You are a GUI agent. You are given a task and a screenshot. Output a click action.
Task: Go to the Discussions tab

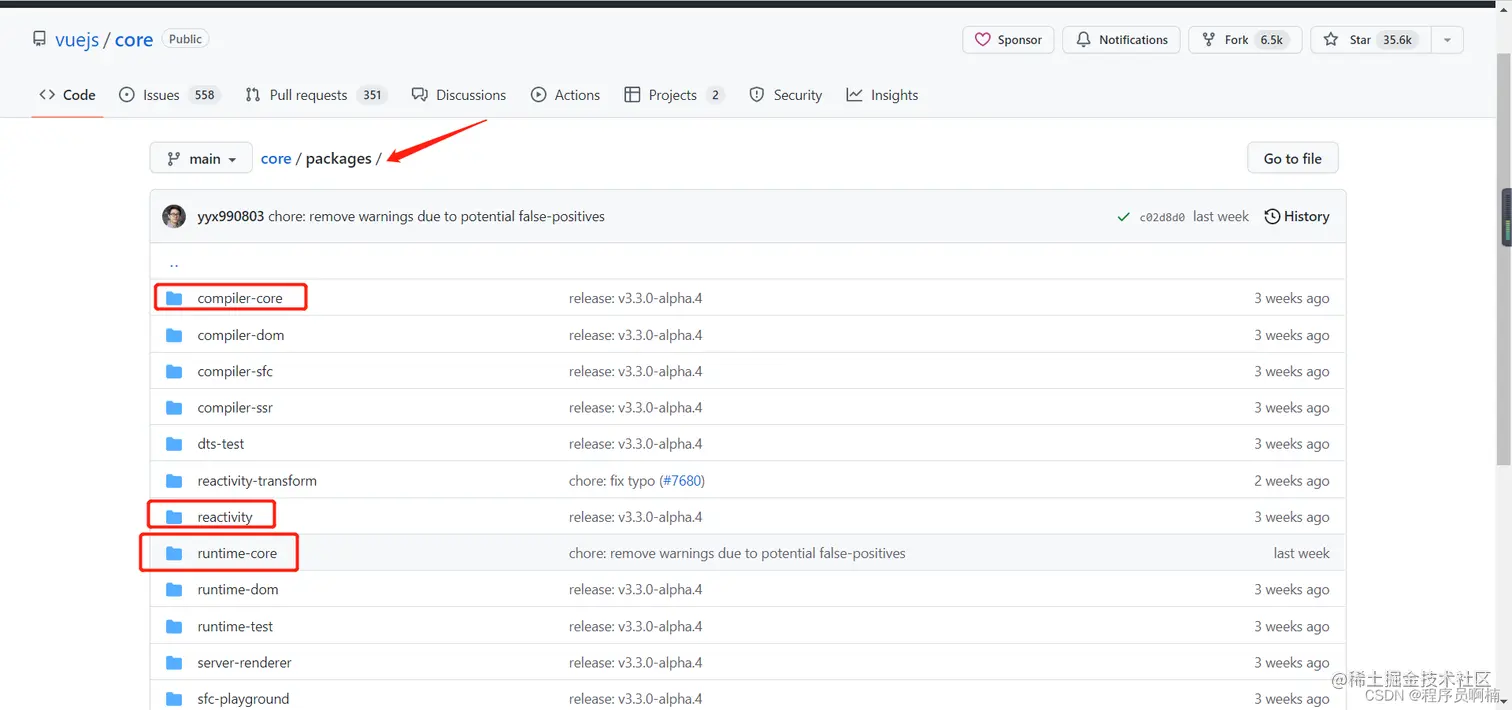click(x=459, y=95)
